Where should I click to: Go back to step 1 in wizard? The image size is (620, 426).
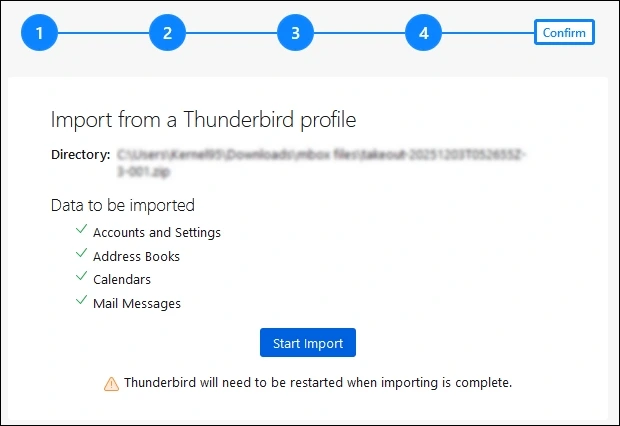tap(39, 33)
